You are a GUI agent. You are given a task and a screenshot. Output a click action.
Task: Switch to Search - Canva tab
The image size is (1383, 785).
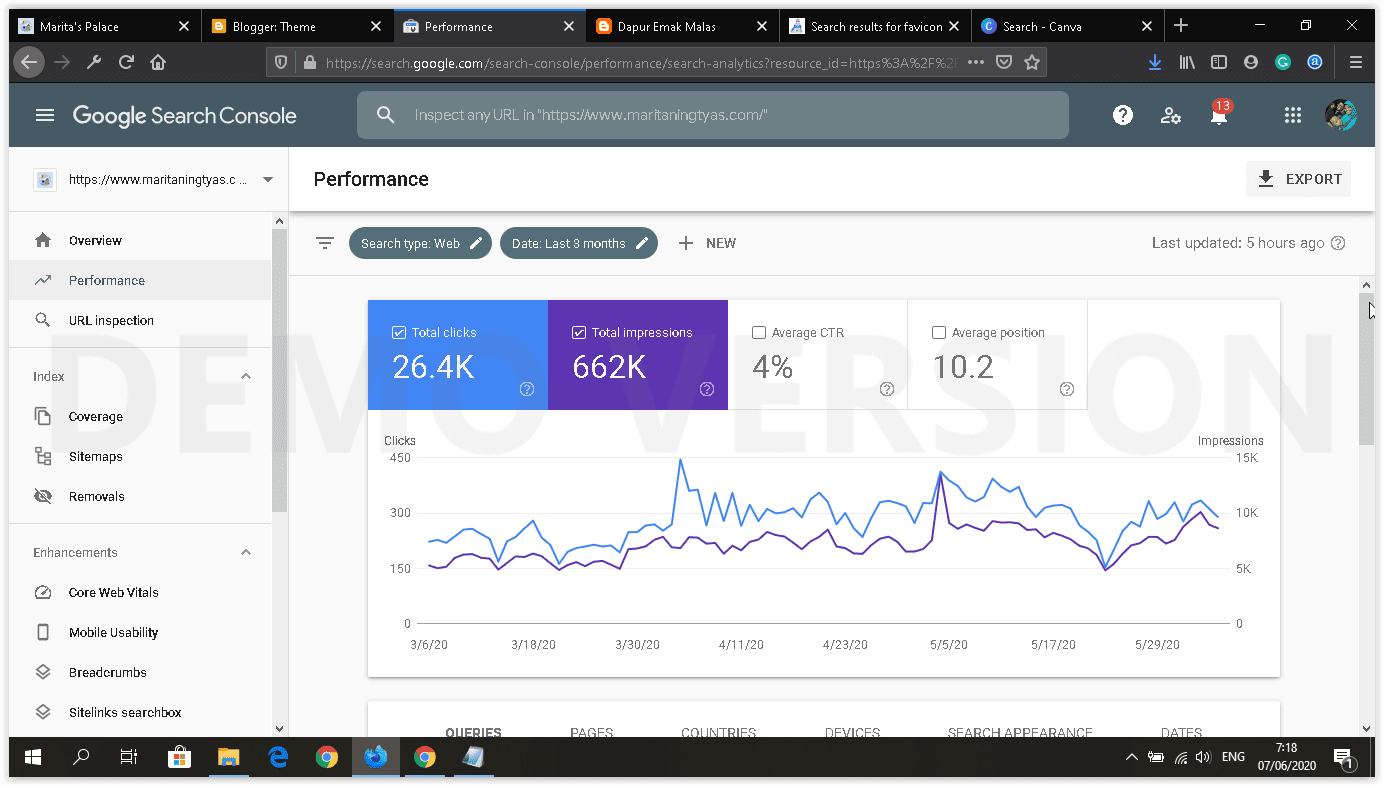[x=1068, y=27]
